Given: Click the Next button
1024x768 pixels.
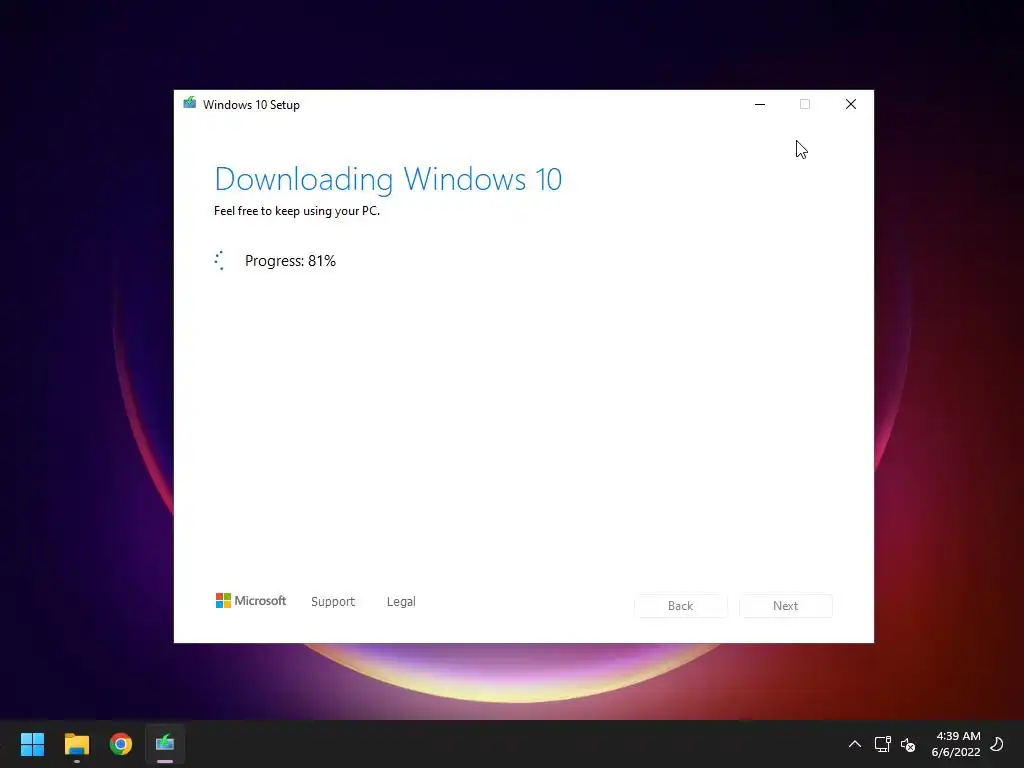Looking at the screenshot, I should tap(786, 605).
